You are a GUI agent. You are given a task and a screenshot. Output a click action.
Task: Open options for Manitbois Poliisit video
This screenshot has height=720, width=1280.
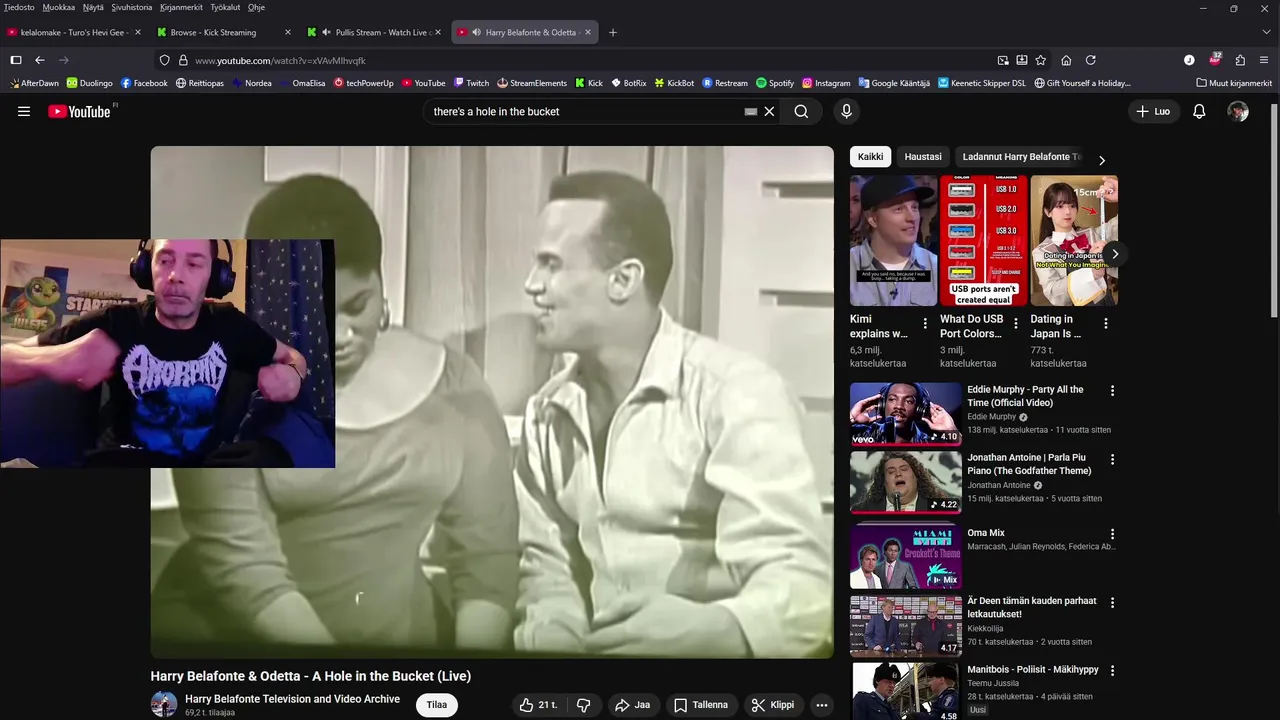(x=1112, y=671)
